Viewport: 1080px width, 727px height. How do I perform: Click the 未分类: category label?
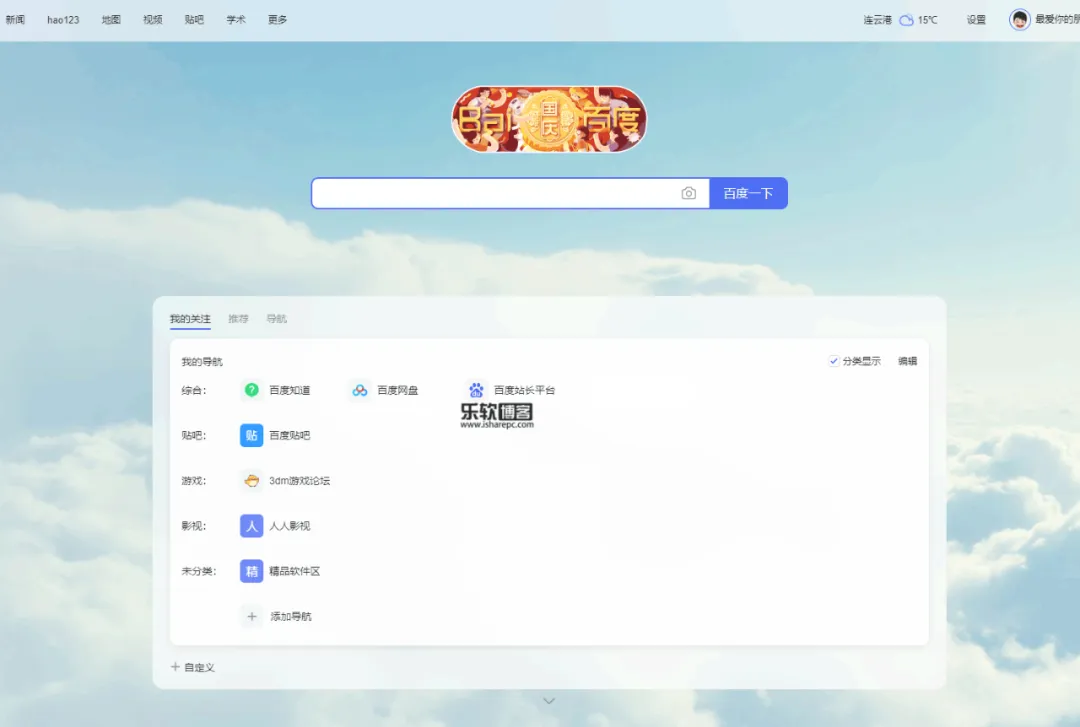(x=198, y=571)
